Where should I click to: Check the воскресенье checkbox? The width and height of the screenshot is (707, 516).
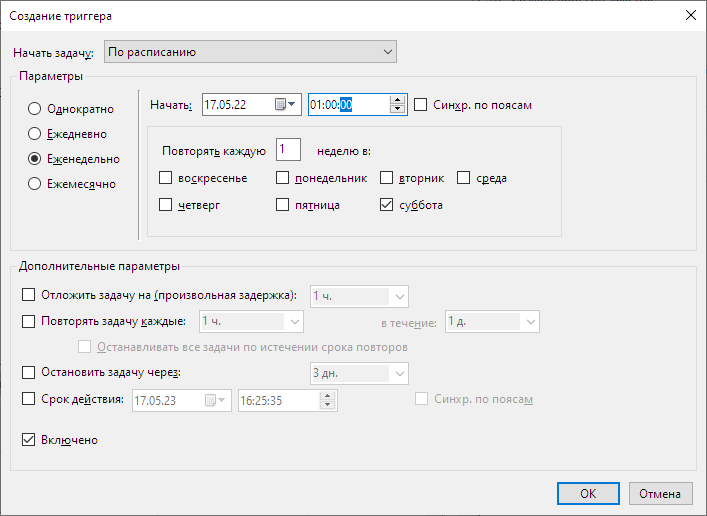pos(165,178)
